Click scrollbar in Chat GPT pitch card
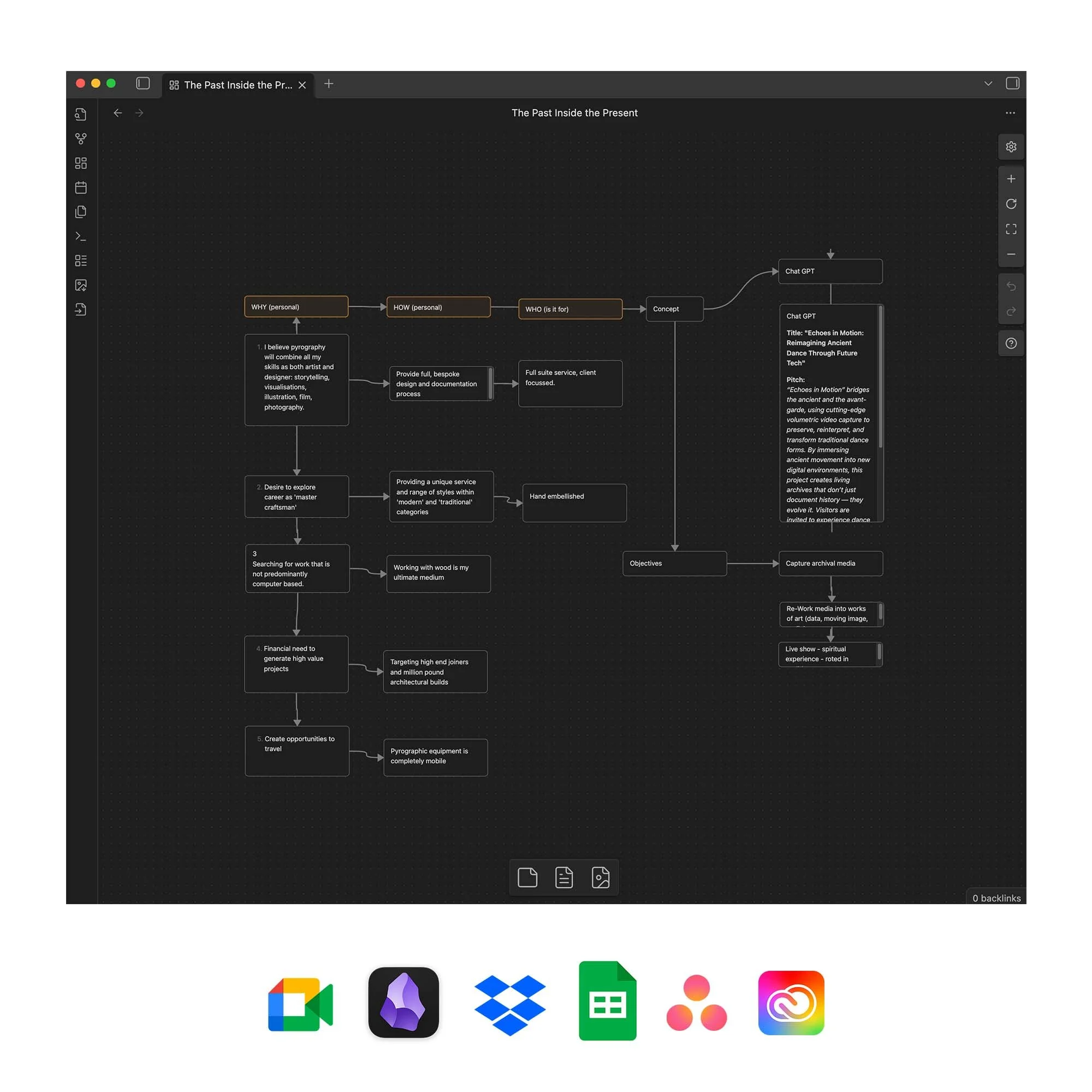Image resolution: width=1092 pixels, height=1092 pixels. tap(880, 377)
